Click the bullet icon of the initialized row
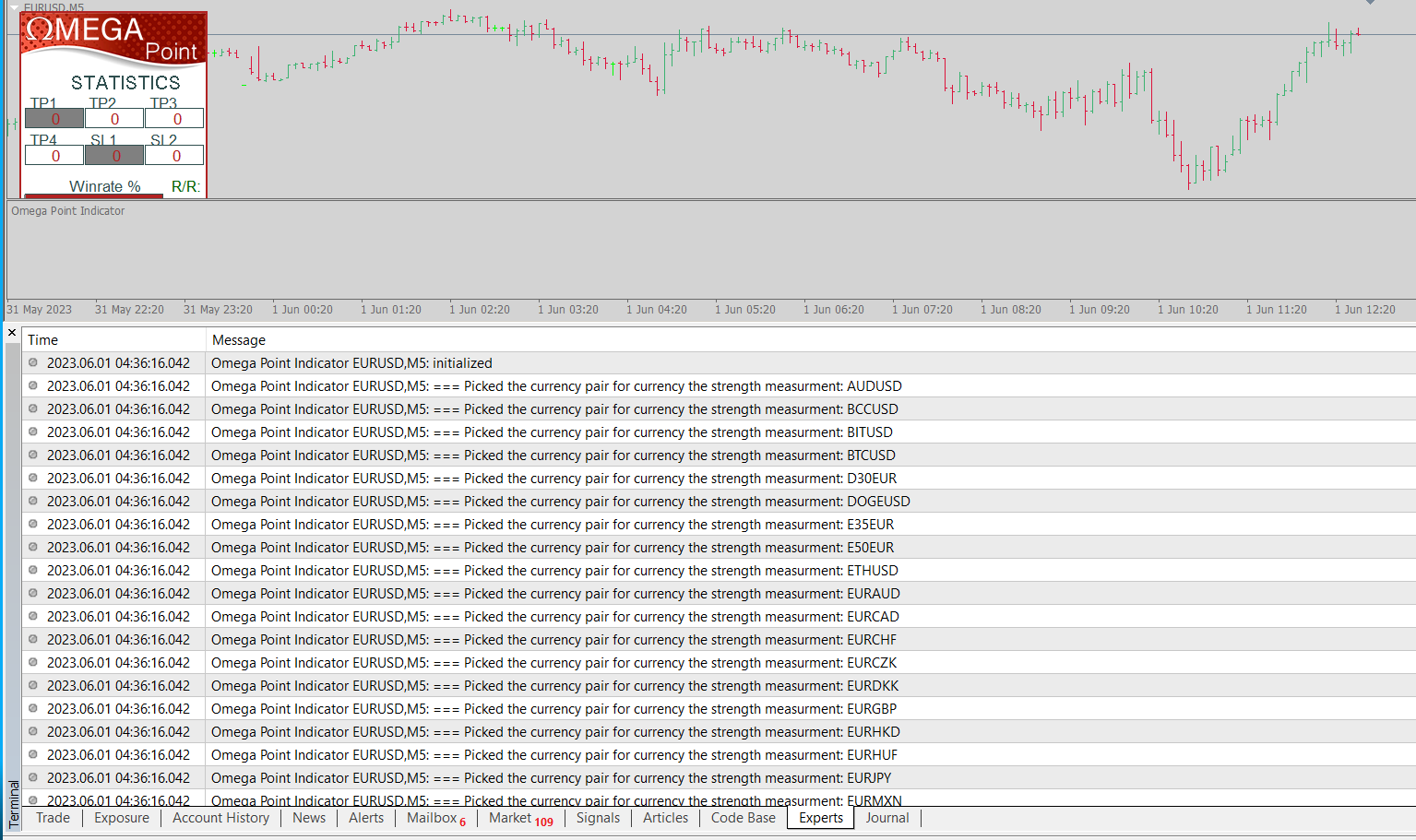The image size is (1416, 840). pyautogui.click(x=33, y=362)
